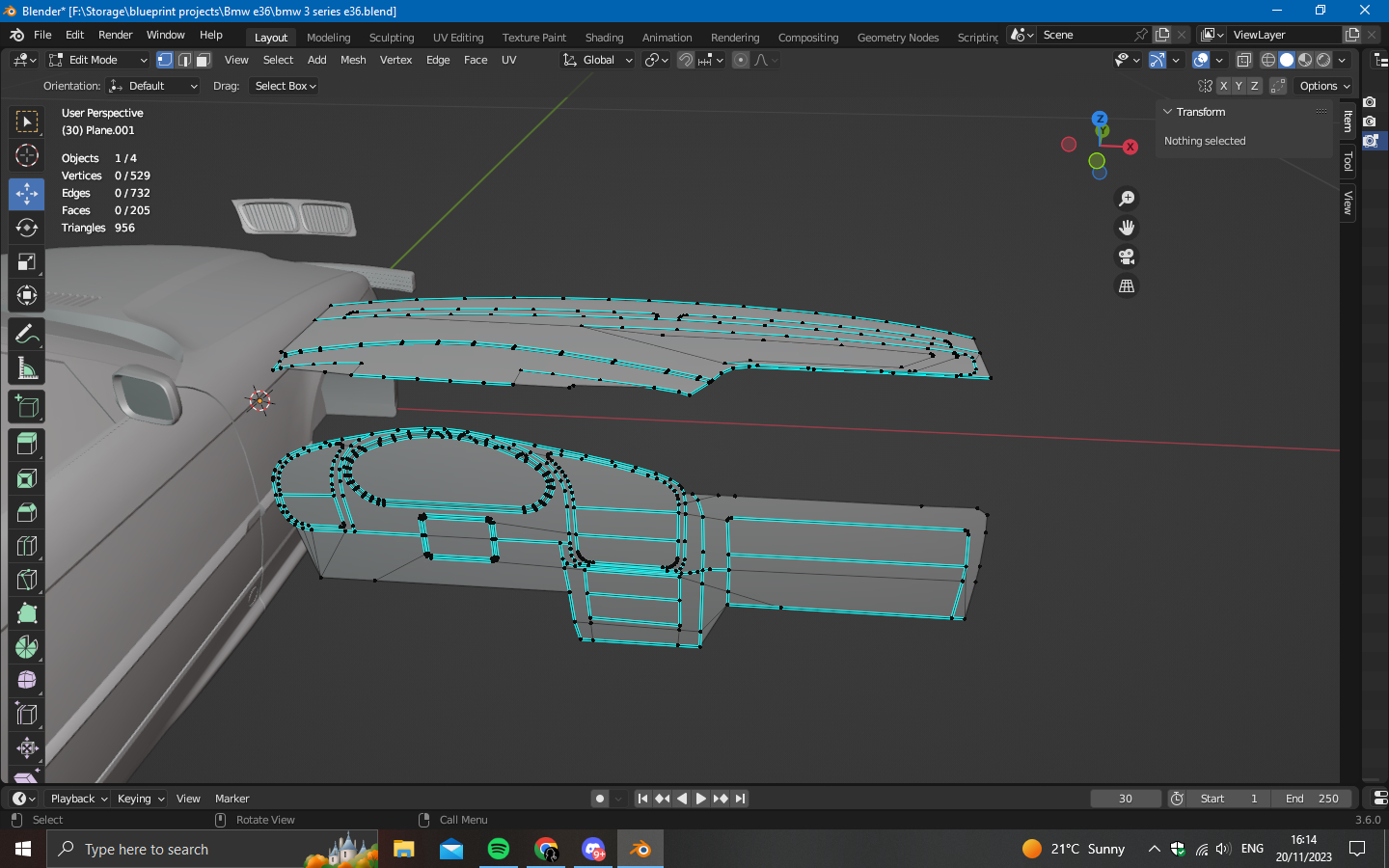The image size is (1389, 868).
Task: Click the Start frame field
Action: [1229, 799]
